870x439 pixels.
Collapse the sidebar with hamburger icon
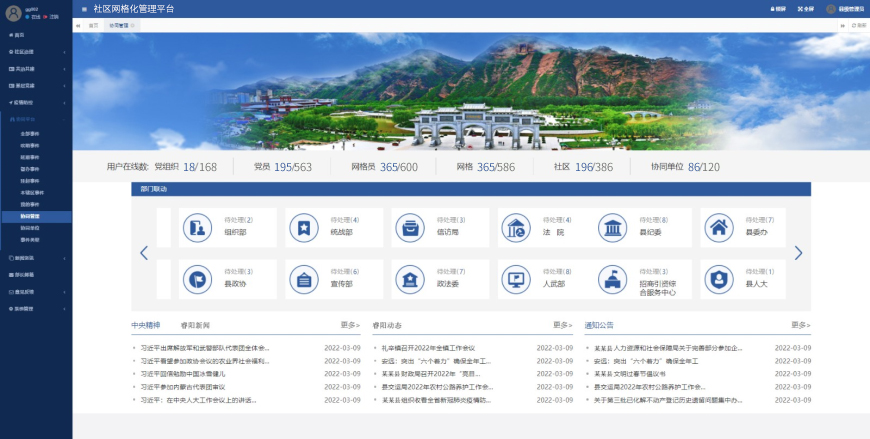84,9
